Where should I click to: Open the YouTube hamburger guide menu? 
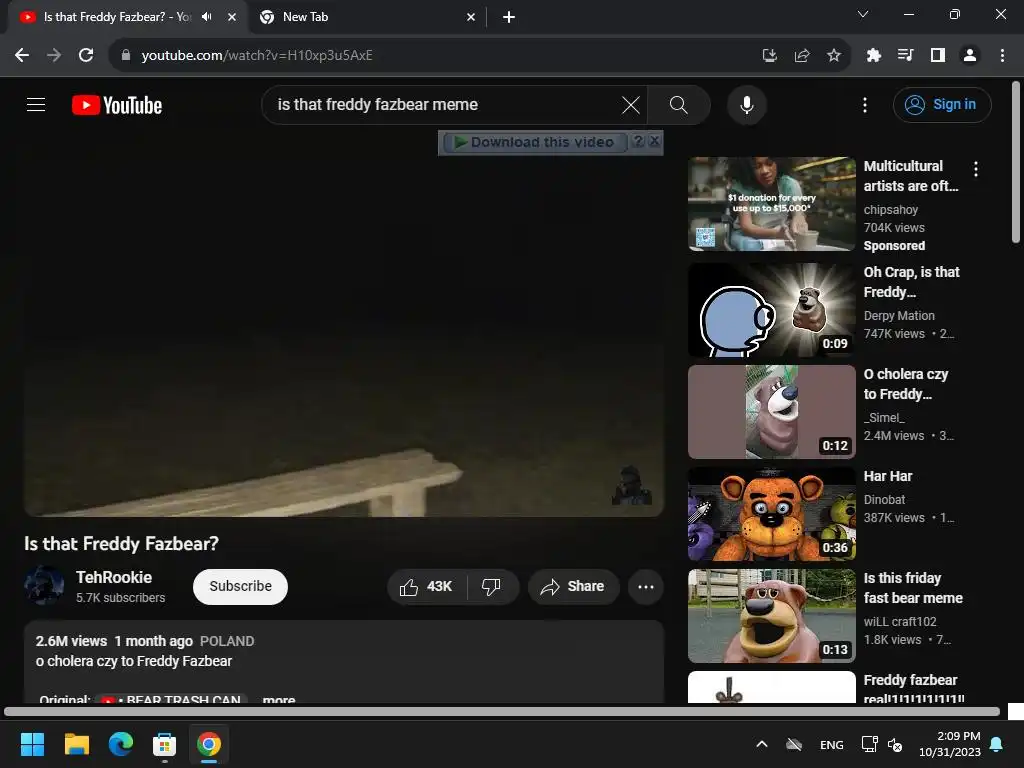pyautogui.click(x=36, y=104)
